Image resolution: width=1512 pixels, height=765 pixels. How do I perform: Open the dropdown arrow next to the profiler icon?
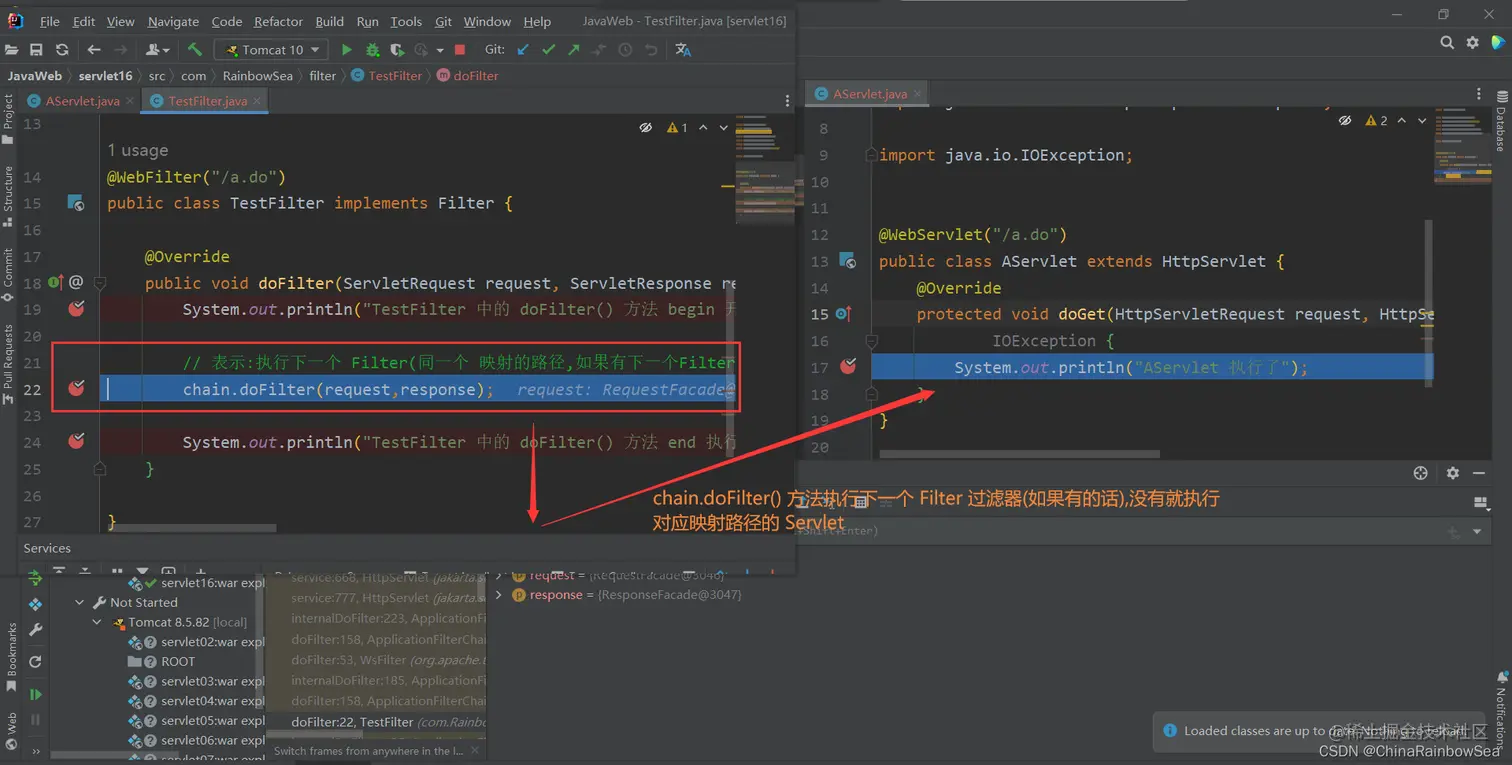pyautogui.click(x=439, y=49)
